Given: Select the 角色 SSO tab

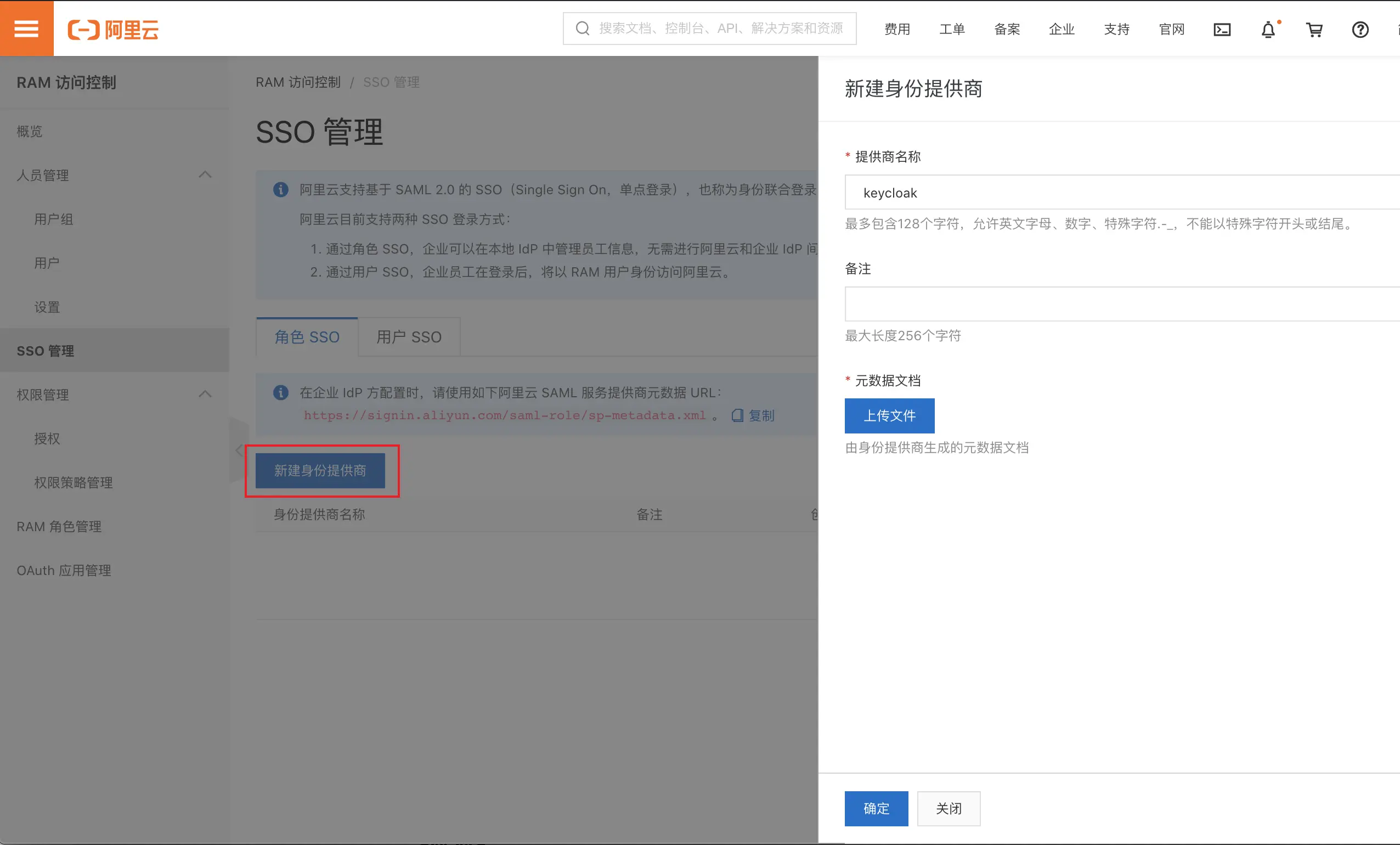Looking at the screenshot, I should [306, 336].
